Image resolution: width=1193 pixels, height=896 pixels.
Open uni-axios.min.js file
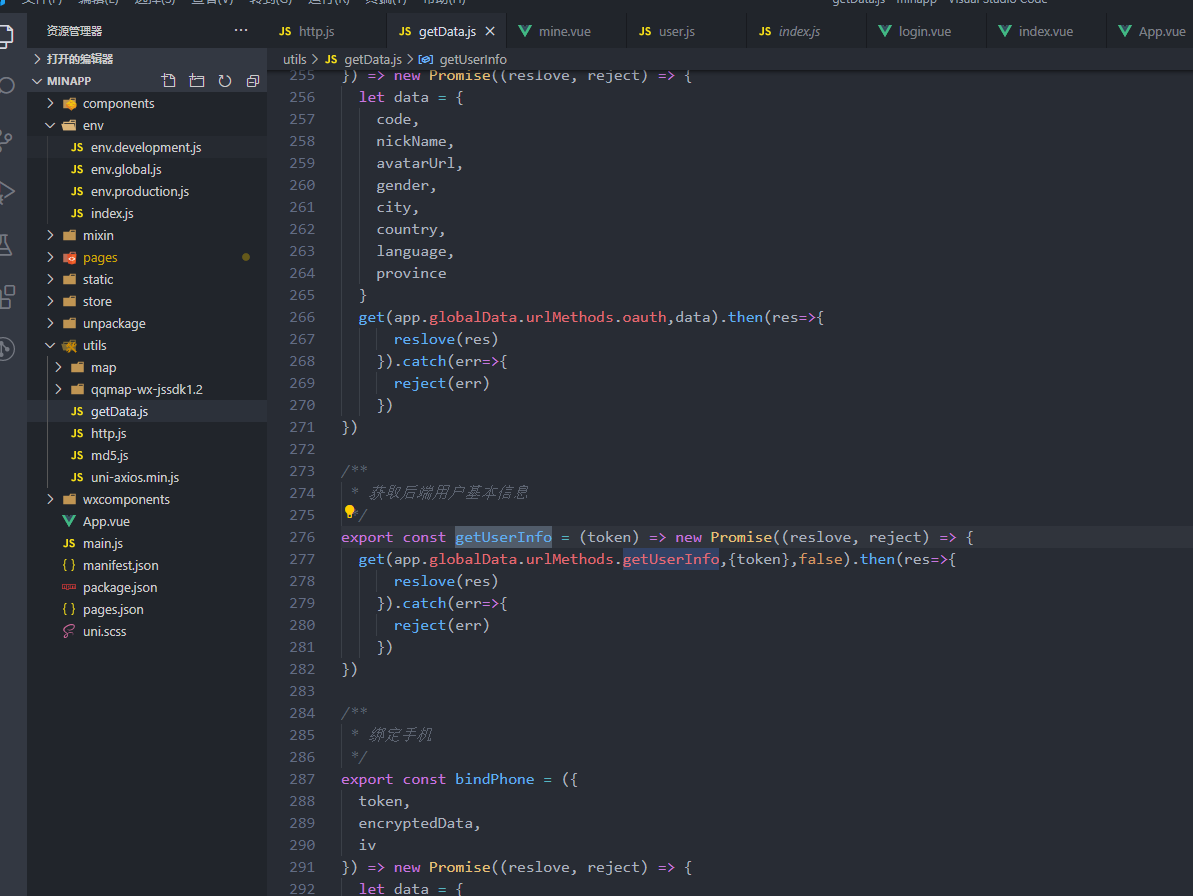tap(147, 477)
